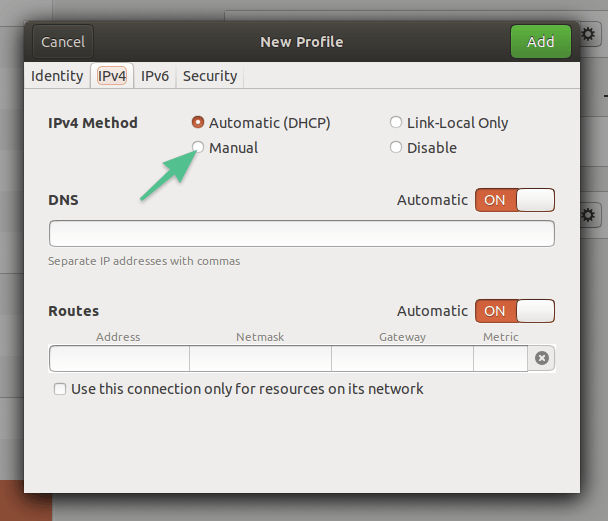Click the route Netmask field

(x=260, y=358)
